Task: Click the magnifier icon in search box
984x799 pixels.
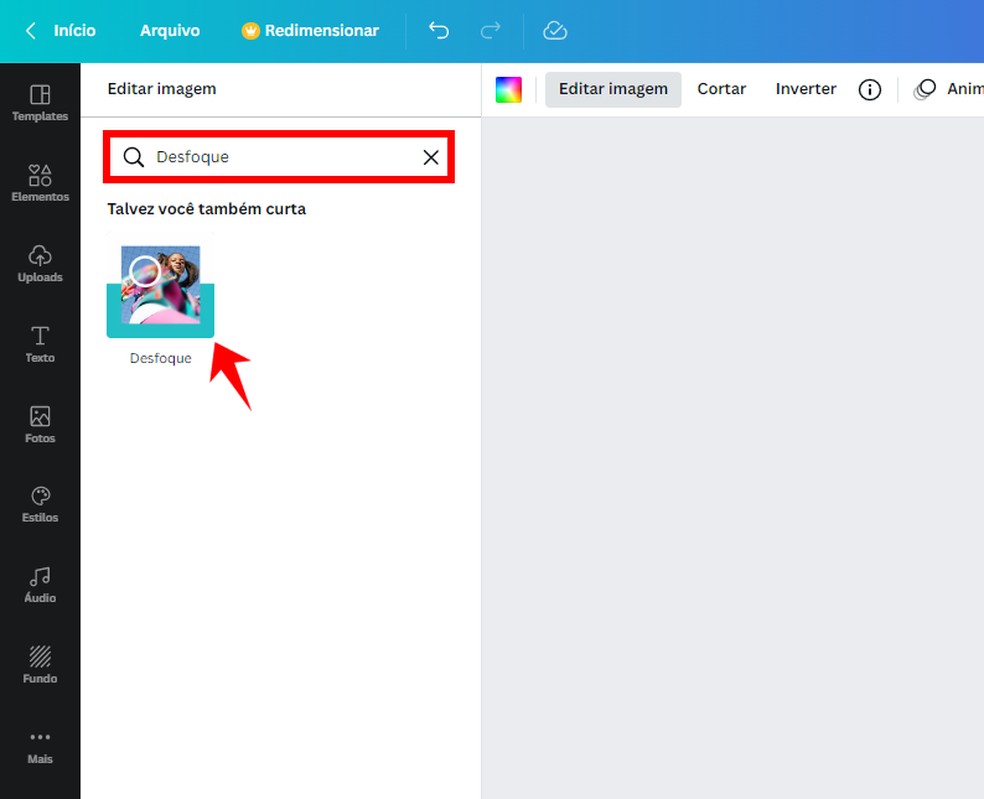Action: click(x=133, y=157)
